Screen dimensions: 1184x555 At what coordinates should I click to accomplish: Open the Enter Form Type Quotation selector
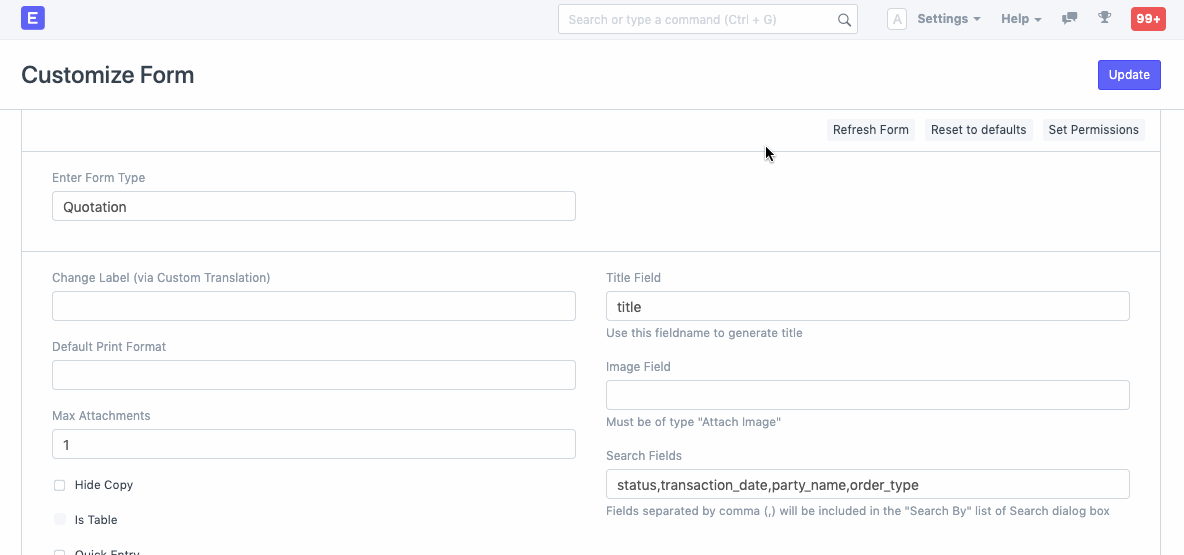click(313, 207)
